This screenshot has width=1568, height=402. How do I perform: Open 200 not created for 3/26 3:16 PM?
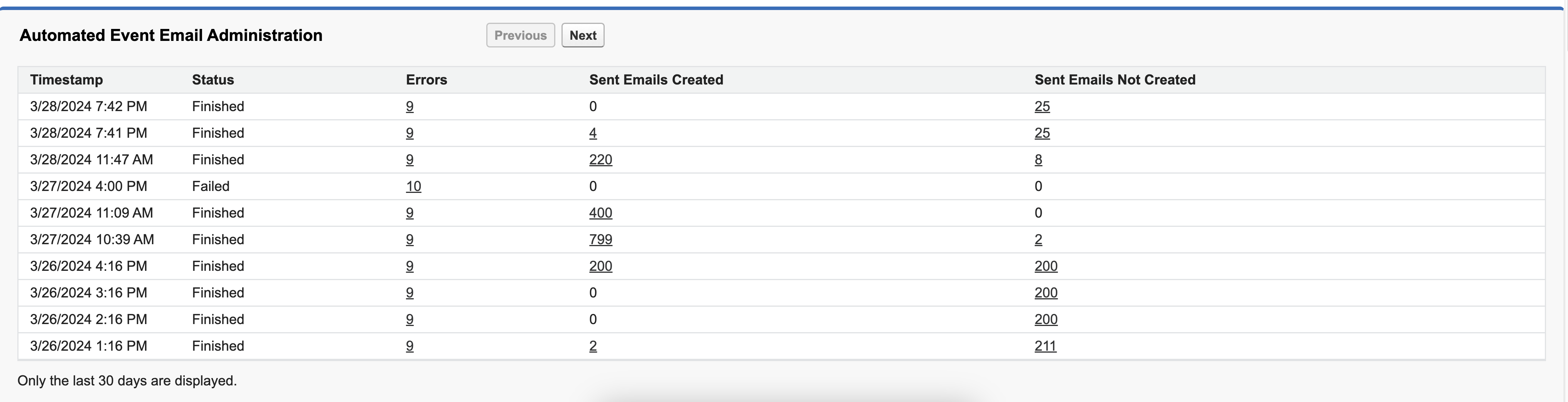[x=1046, y=293]
